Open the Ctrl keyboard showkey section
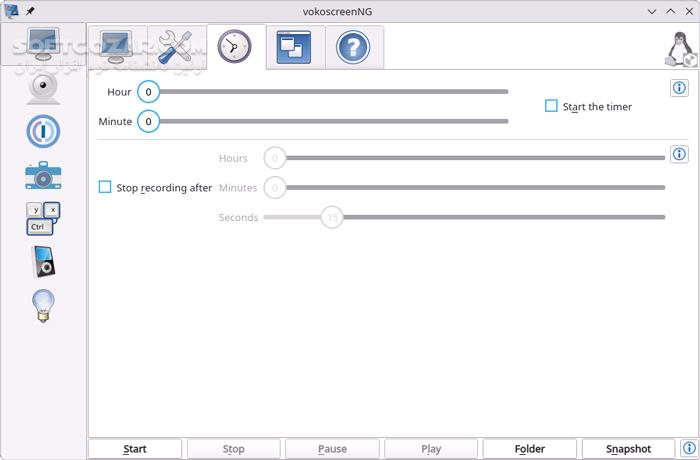 [x=43, y=218]
